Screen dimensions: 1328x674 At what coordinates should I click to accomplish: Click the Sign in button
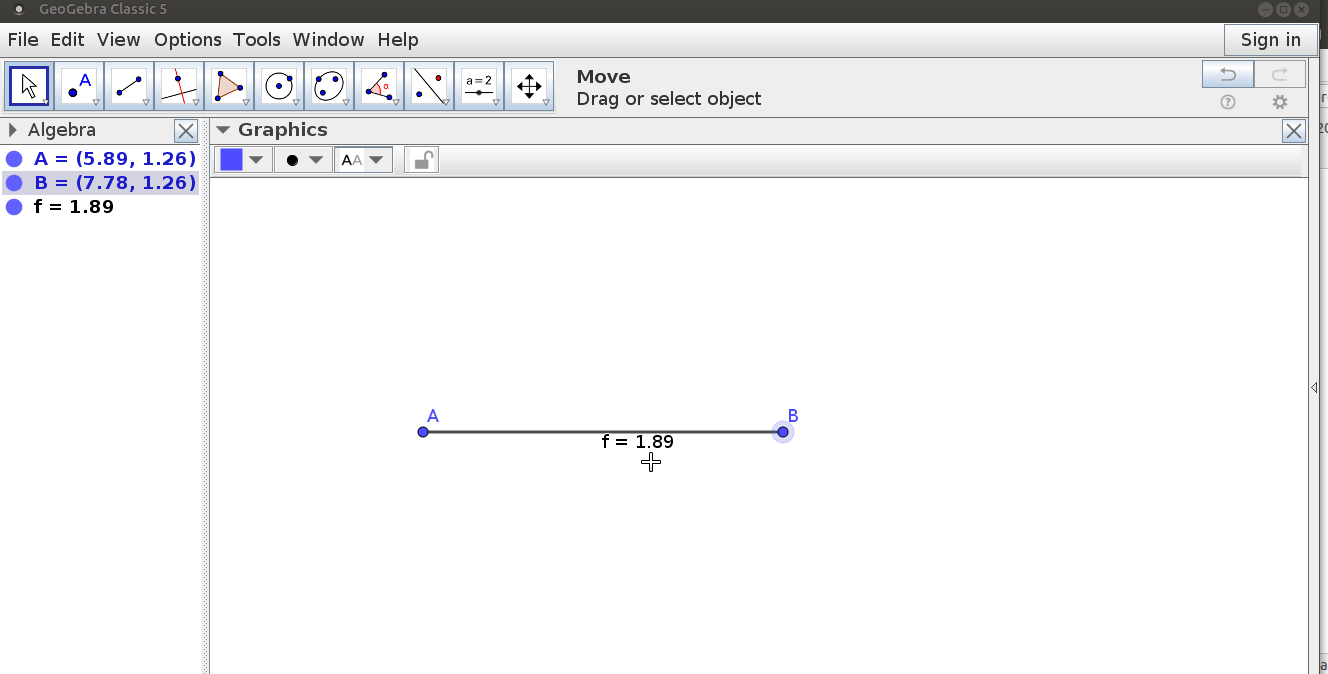click(x=1271, y=40)
